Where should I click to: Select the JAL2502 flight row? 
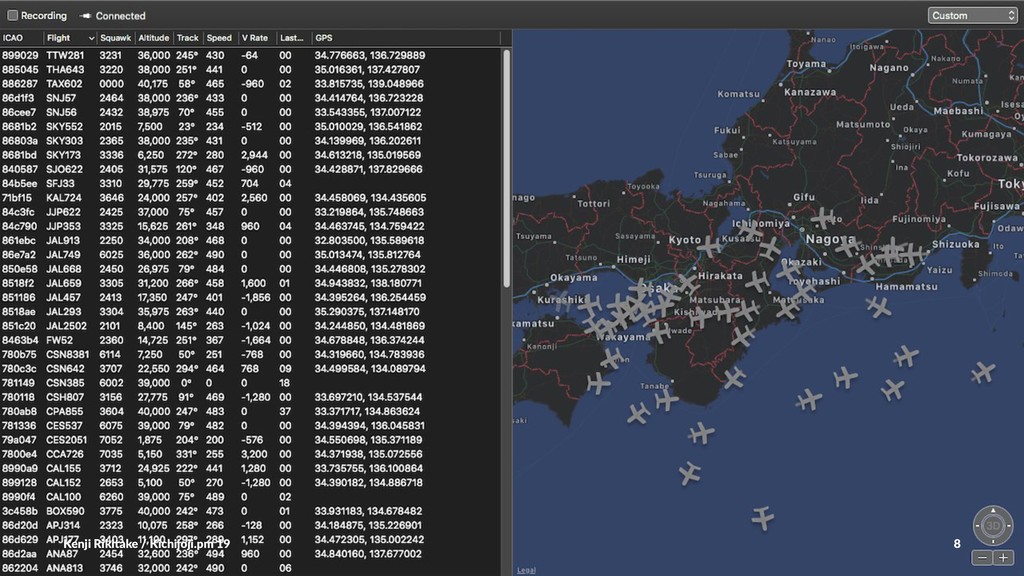coord(251,326)
